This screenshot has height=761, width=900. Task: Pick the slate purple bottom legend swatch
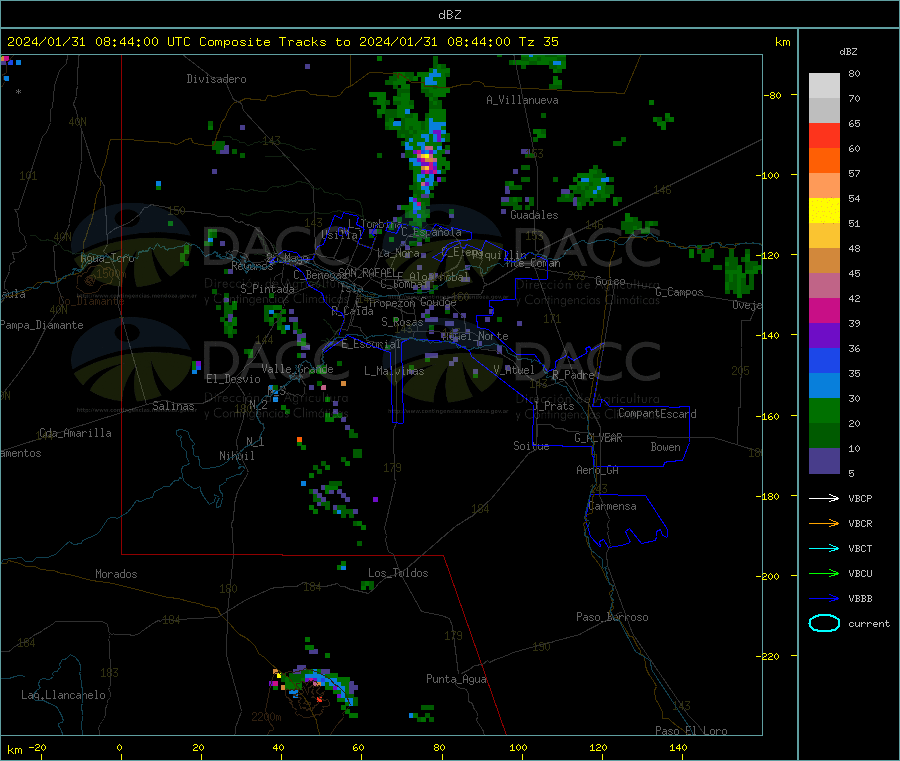[824, 461]
